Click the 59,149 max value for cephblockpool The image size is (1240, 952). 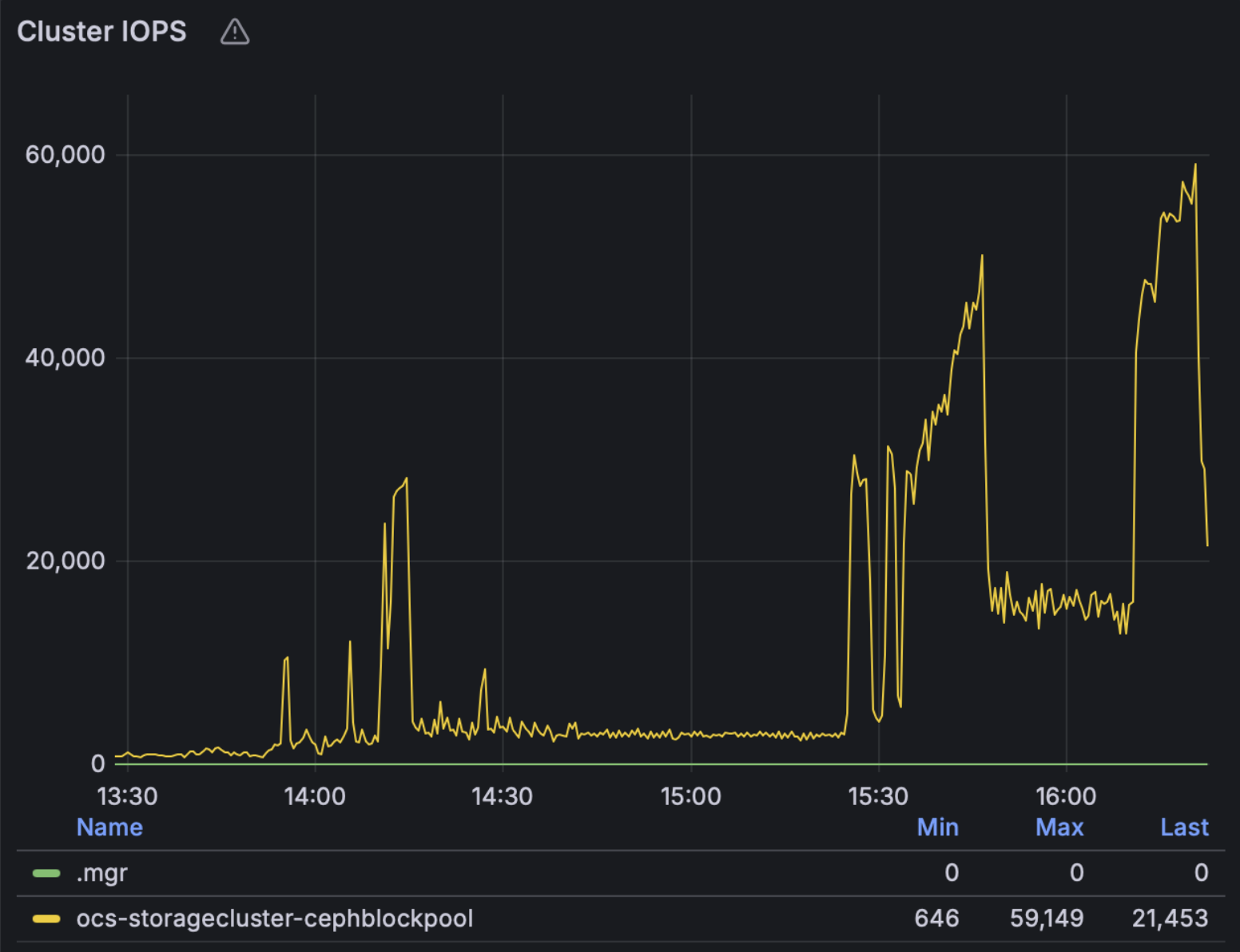1046,918
